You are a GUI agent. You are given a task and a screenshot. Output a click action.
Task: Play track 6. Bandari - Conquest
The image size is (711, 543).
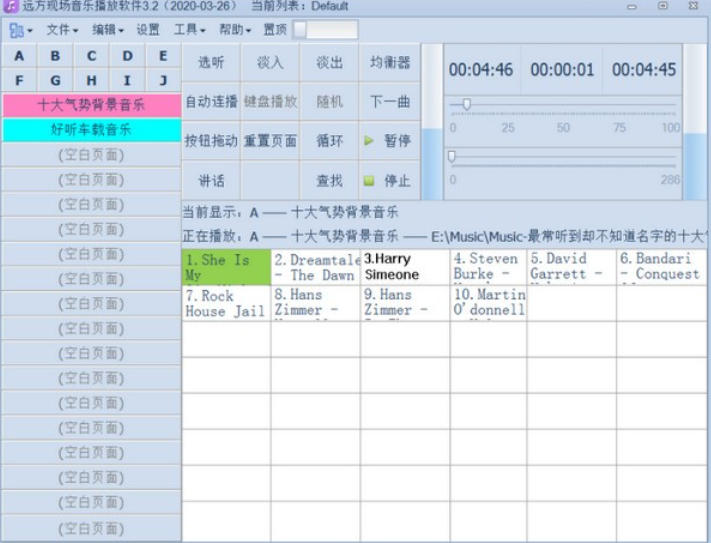tap(662, 267)
